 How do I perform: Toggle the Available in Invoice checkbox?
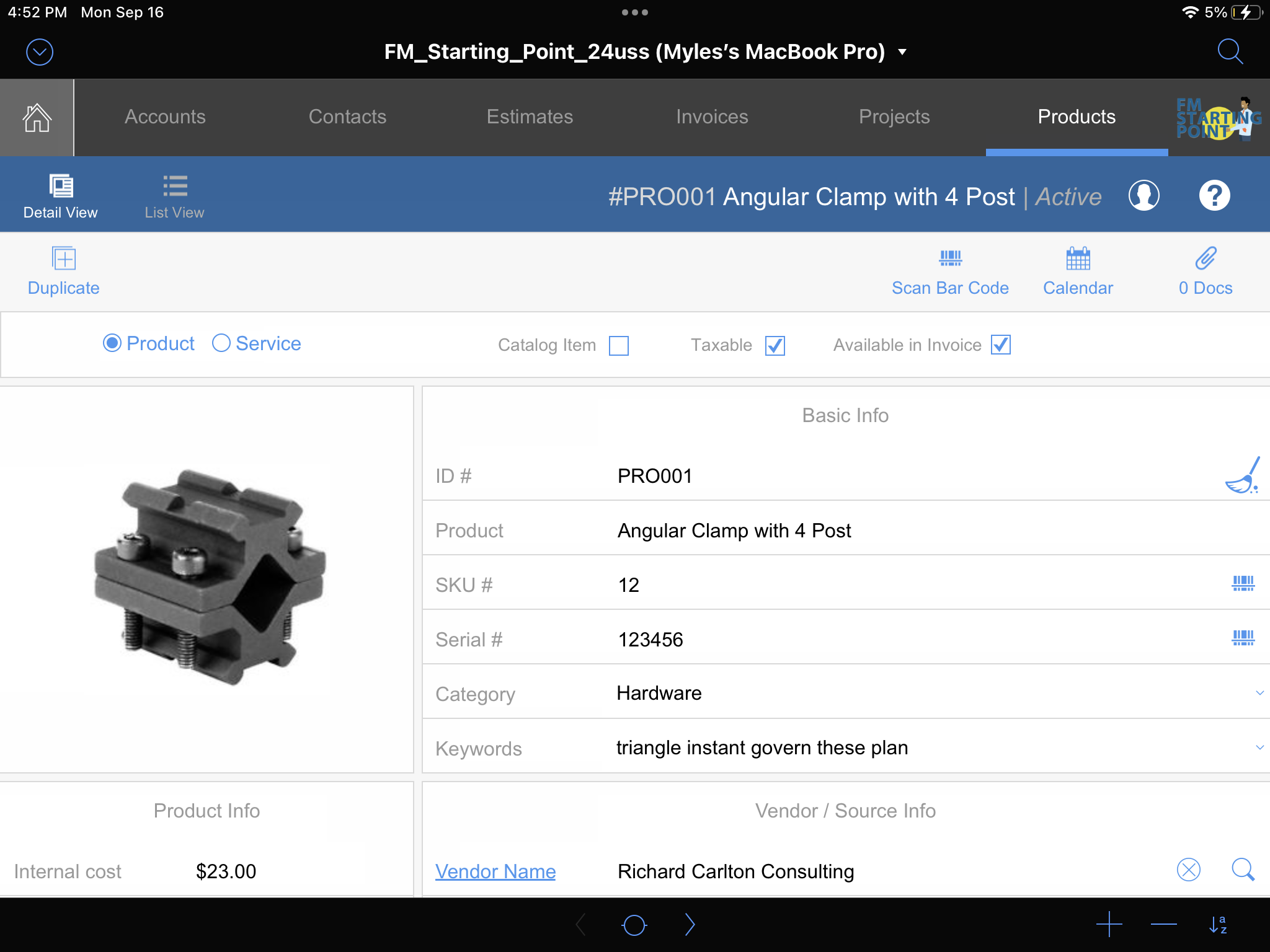pyautogui.click(x=1000, y=344)
